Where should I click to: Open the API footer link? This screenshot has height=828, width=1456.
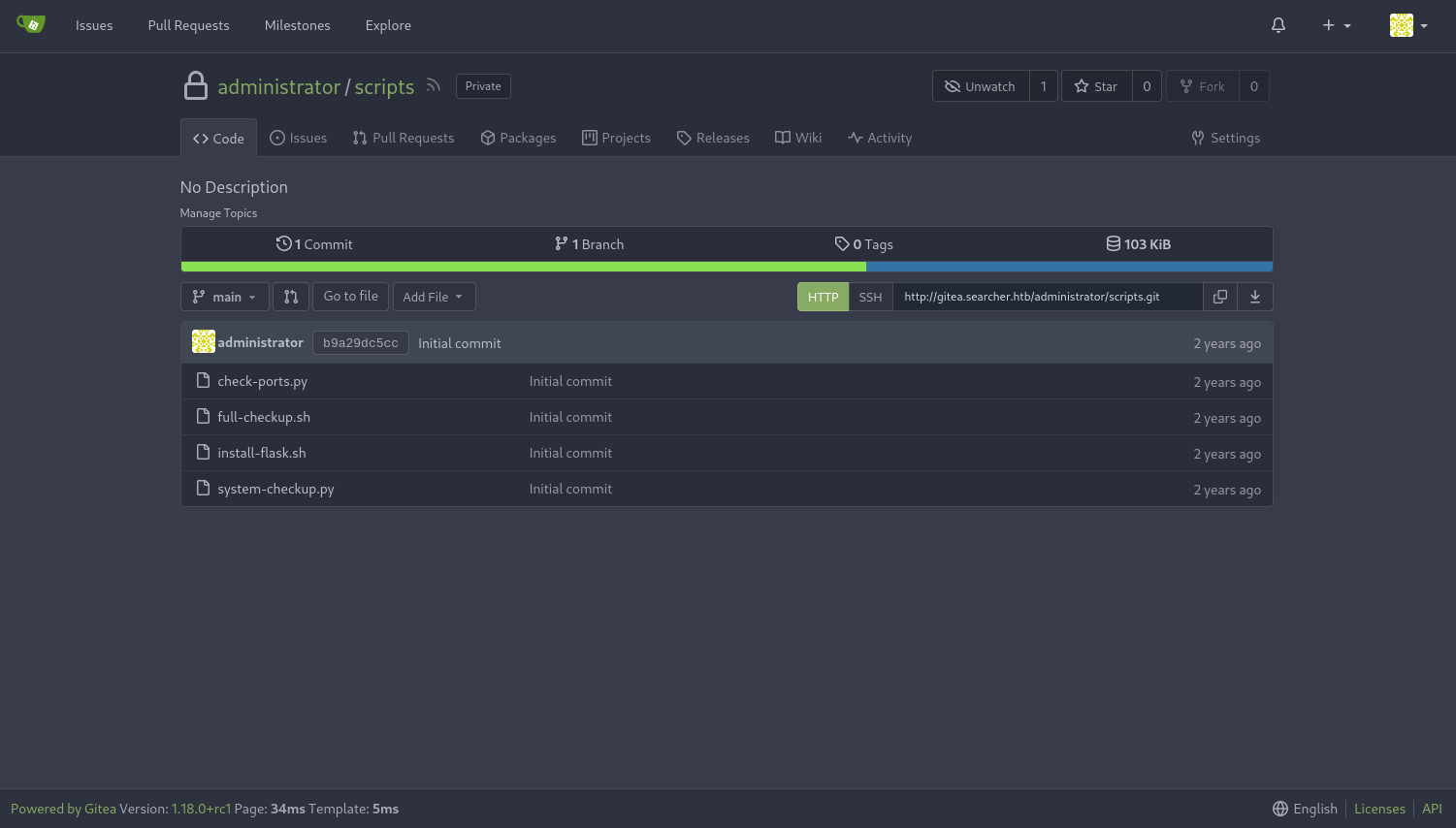(1432, 809)
